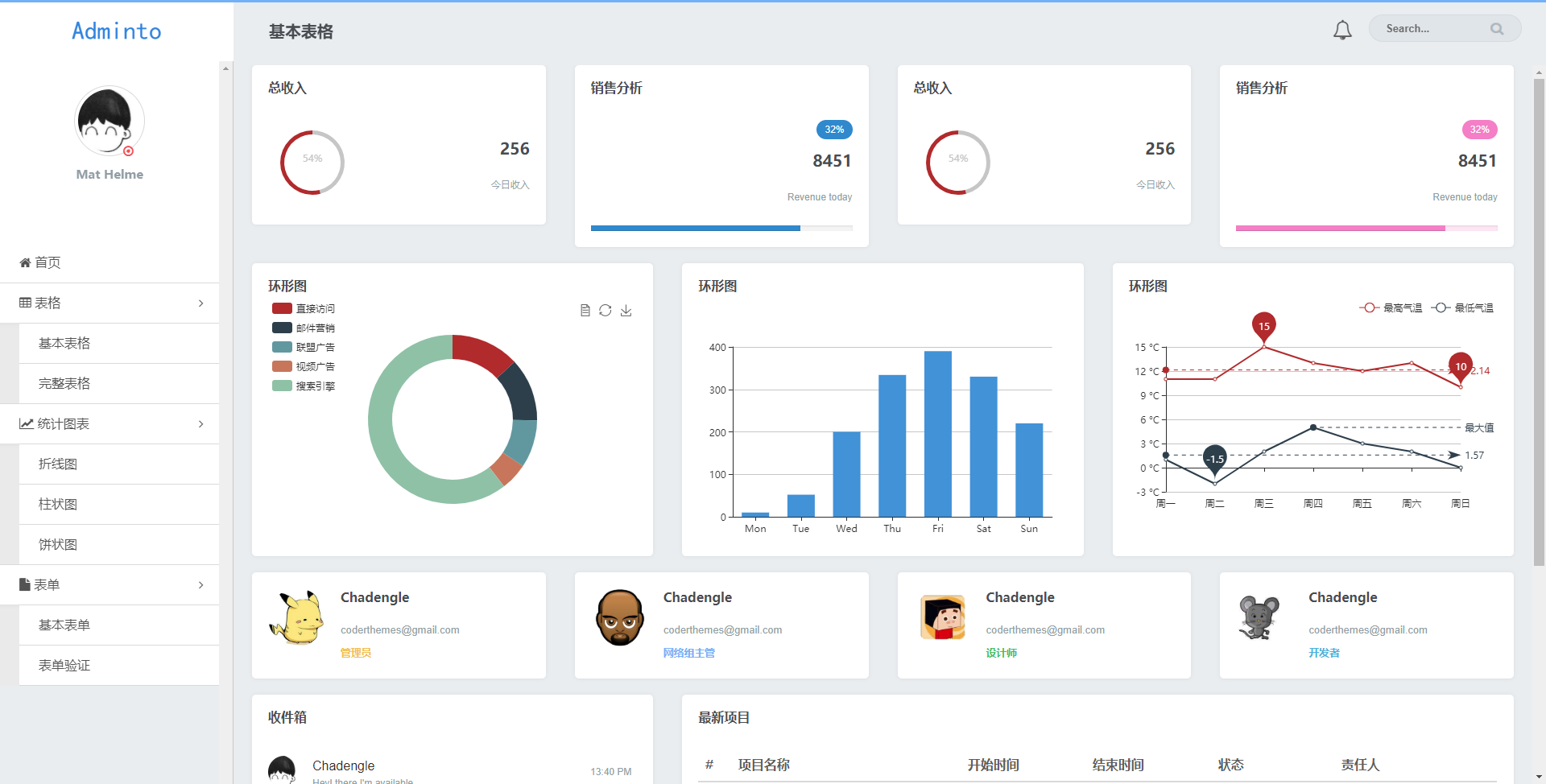Click the pink 32% badge
This screenshot has width=1546, height=784.
tap(1480, 130)
